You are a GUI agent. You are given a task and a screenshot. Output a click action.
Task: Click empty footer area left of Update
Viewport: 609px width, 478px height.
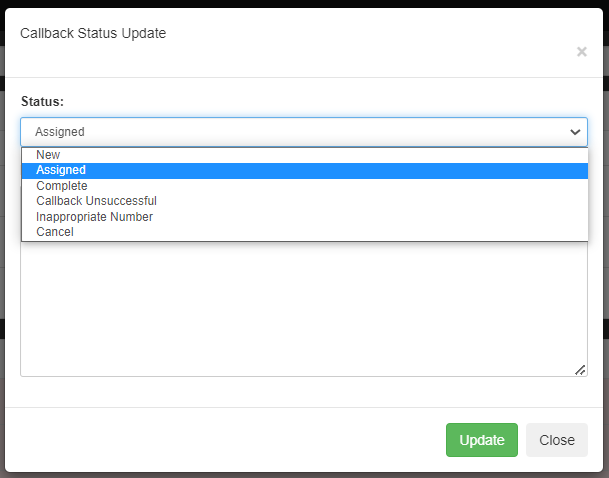click(225, 440)
